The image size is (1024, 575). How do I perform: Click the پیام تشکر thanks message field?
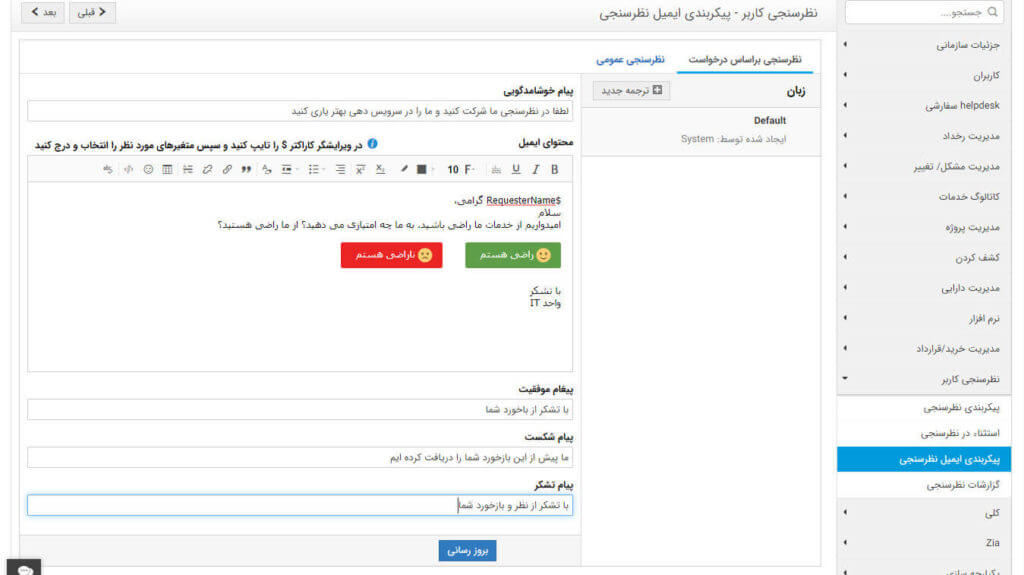300,505
